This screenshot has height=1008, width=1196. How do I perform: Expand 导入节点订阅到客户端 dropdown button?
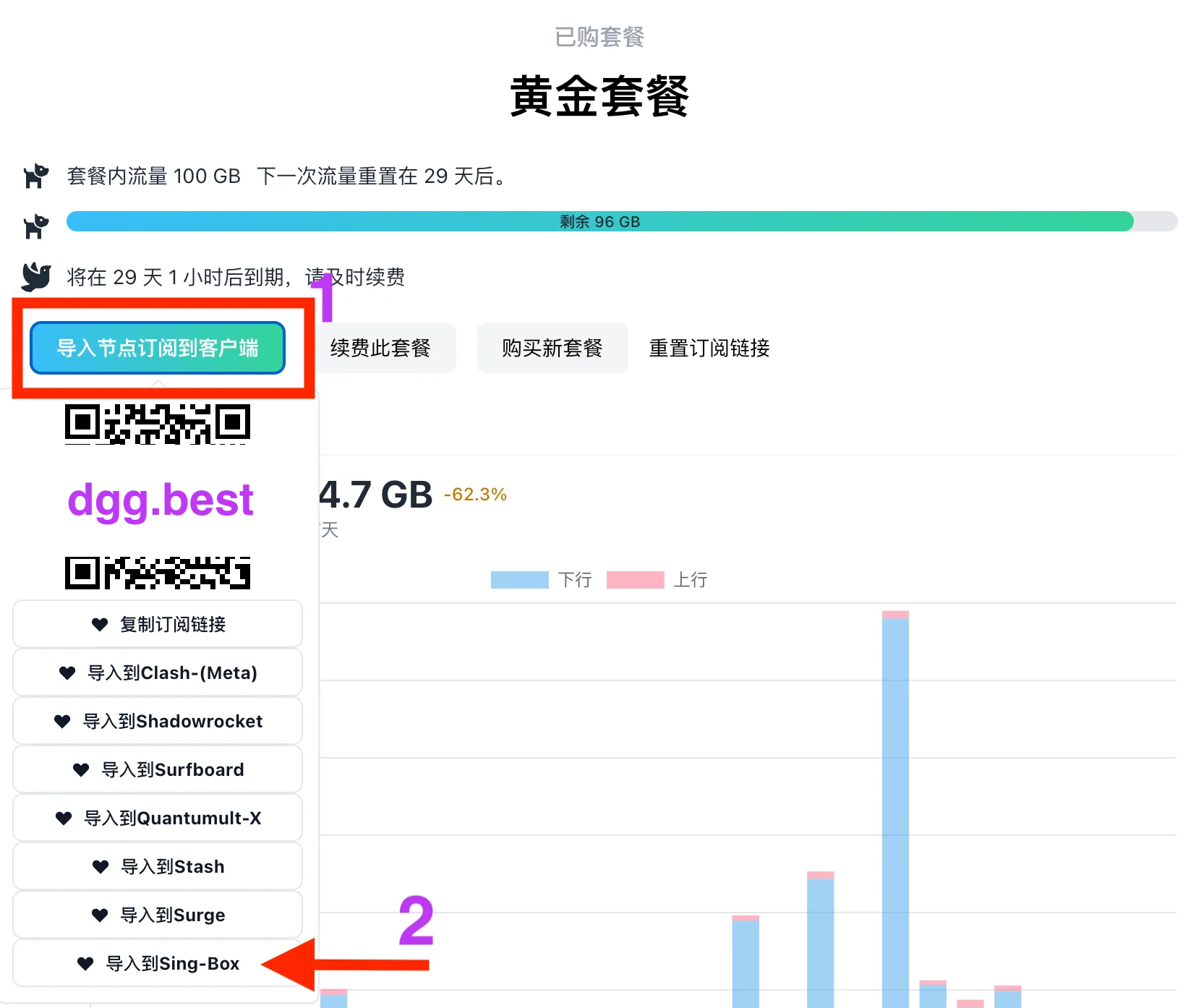tap(158, 348)
